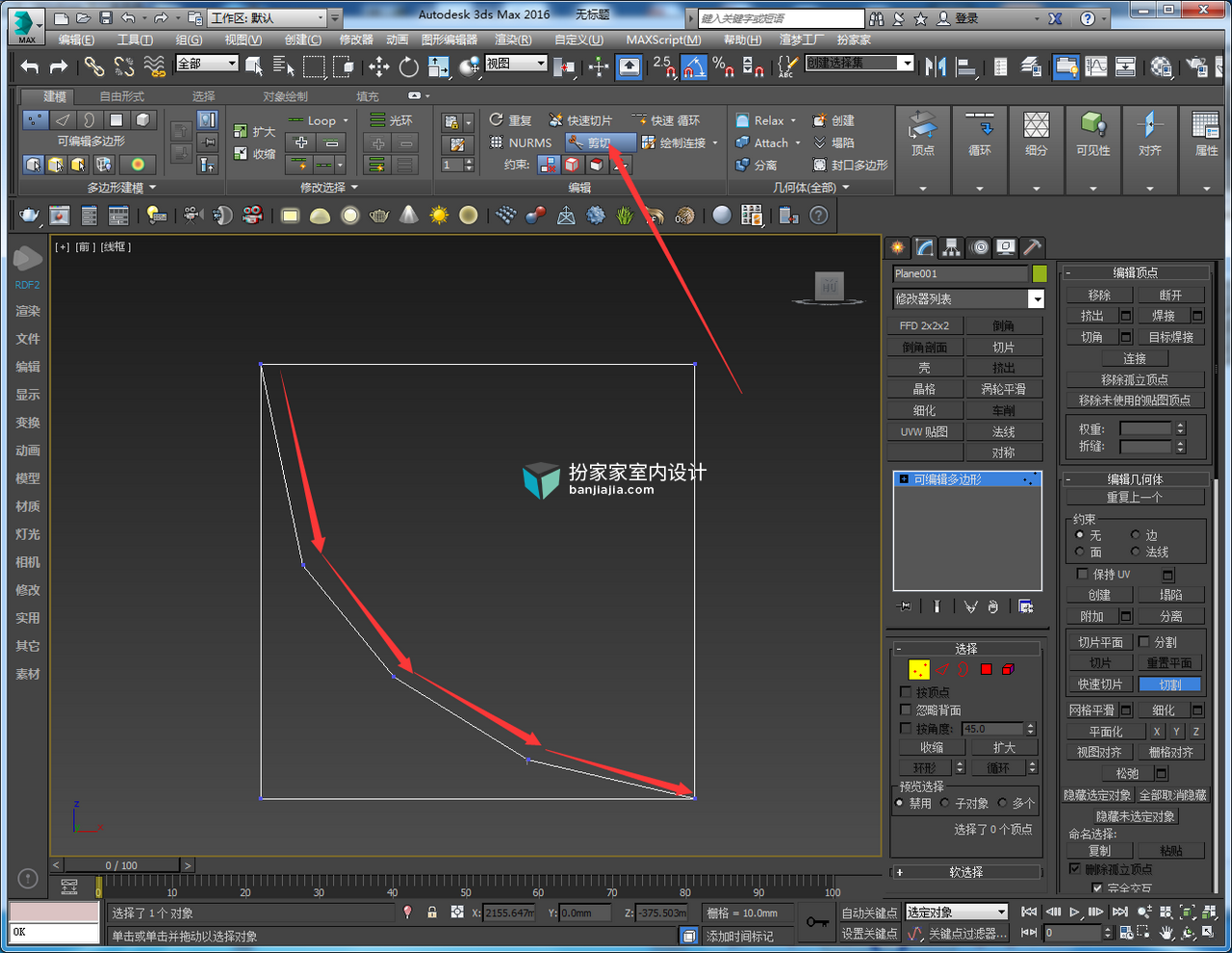This screenshot has height=953, width=1232.
Task: Click the Undo arrow icon
Action: (x=30, y=66)
